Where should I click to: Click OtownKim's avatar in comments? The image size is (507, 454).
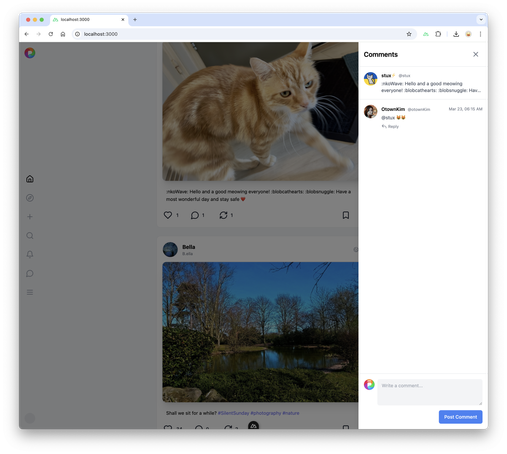[370, 112]
